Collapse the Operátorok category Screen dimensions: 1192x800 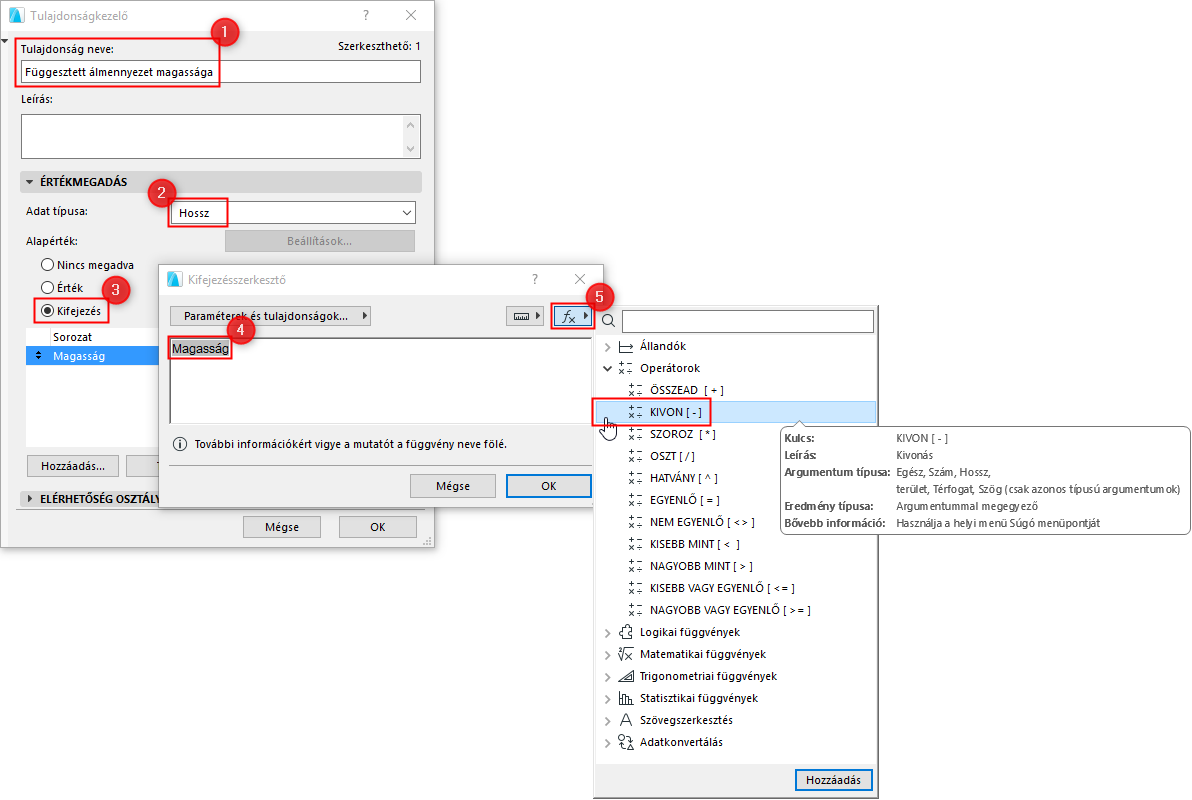(x=608, y=368)
